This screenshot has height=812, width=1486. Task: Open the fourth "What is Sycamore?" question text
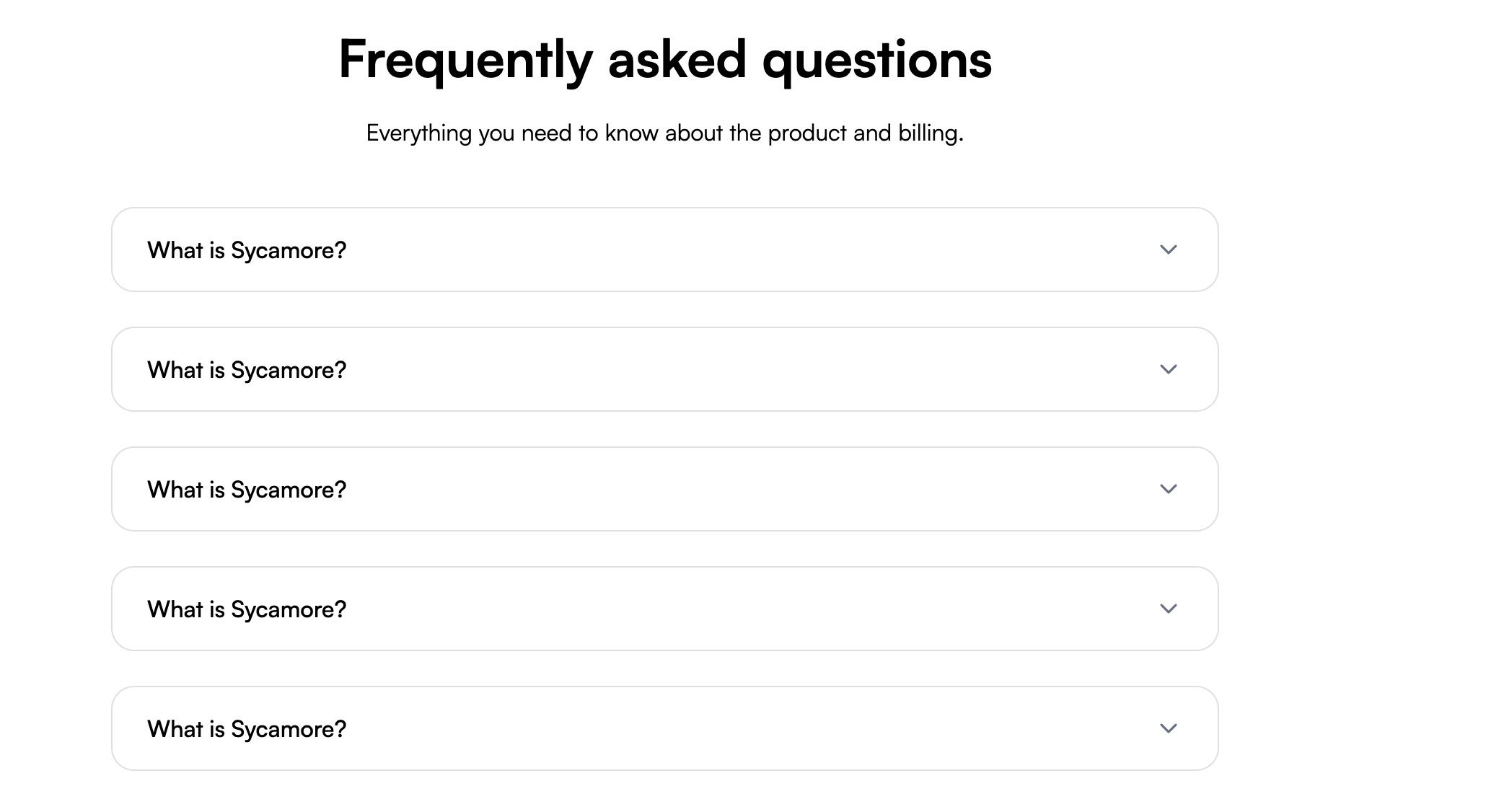click(247, 609)
